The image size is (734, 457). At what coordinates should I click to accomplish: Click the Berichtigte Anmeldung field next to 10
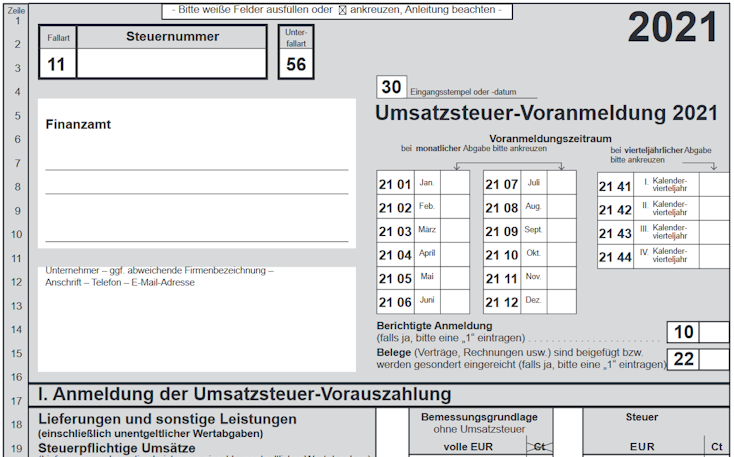point(714,332)
